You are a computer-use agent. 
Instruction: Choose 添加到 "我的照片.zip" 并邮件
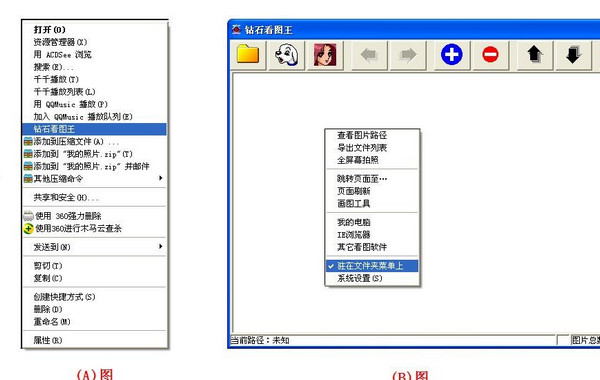pyautogui.click(x=95, y=166)
